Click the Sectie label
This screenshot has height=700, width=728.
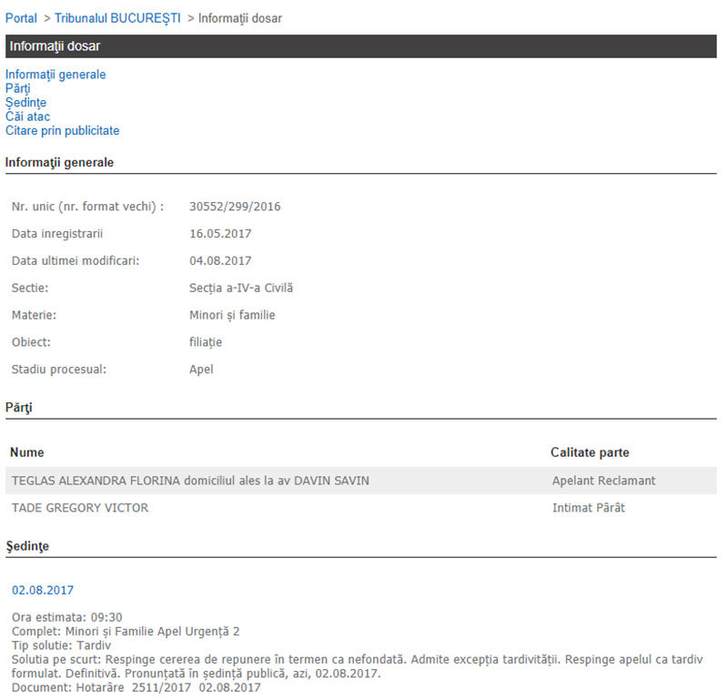(30, 288)
